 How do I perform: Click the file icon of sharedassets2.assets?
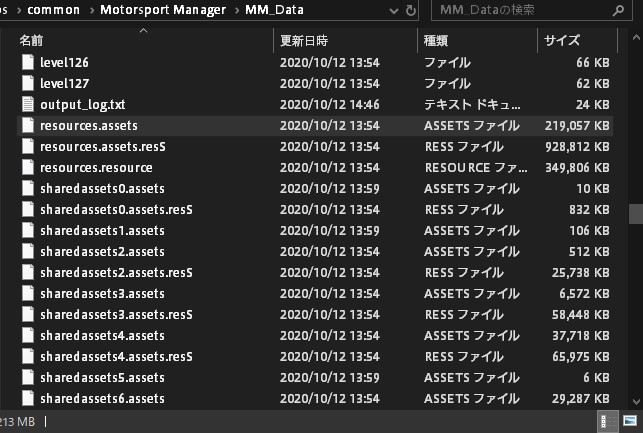28,251
